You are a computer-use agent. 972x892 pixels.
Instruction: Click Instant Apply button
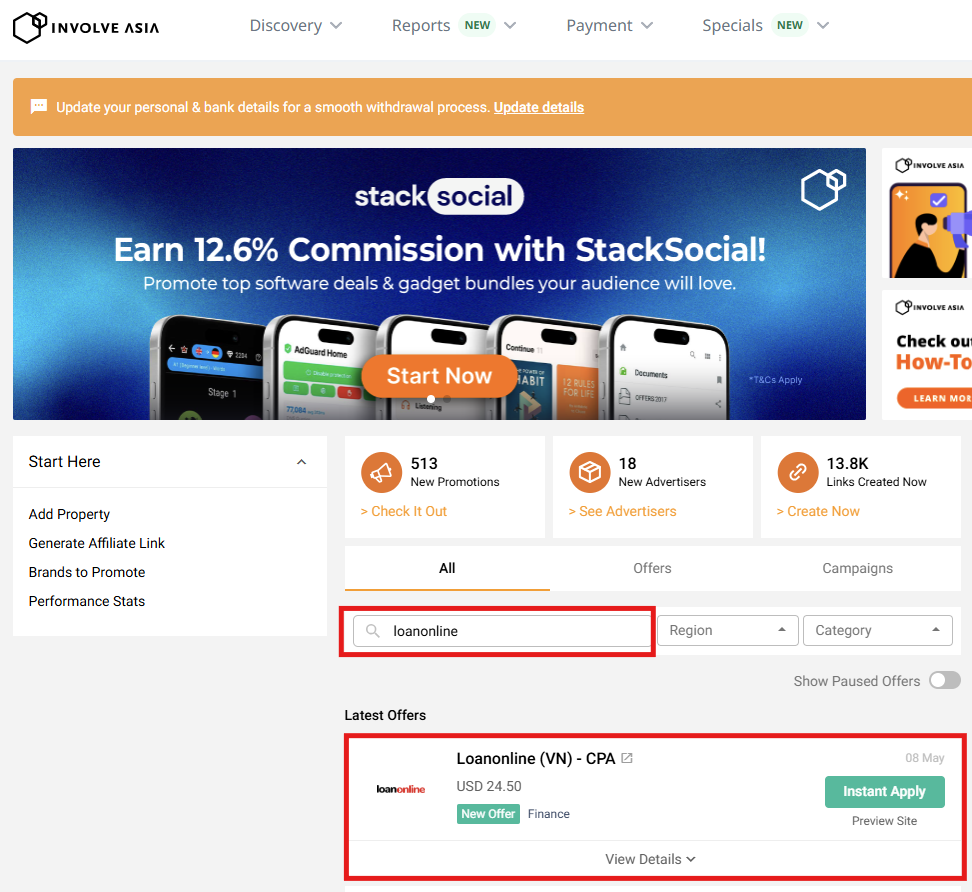(x=884, y=791)
